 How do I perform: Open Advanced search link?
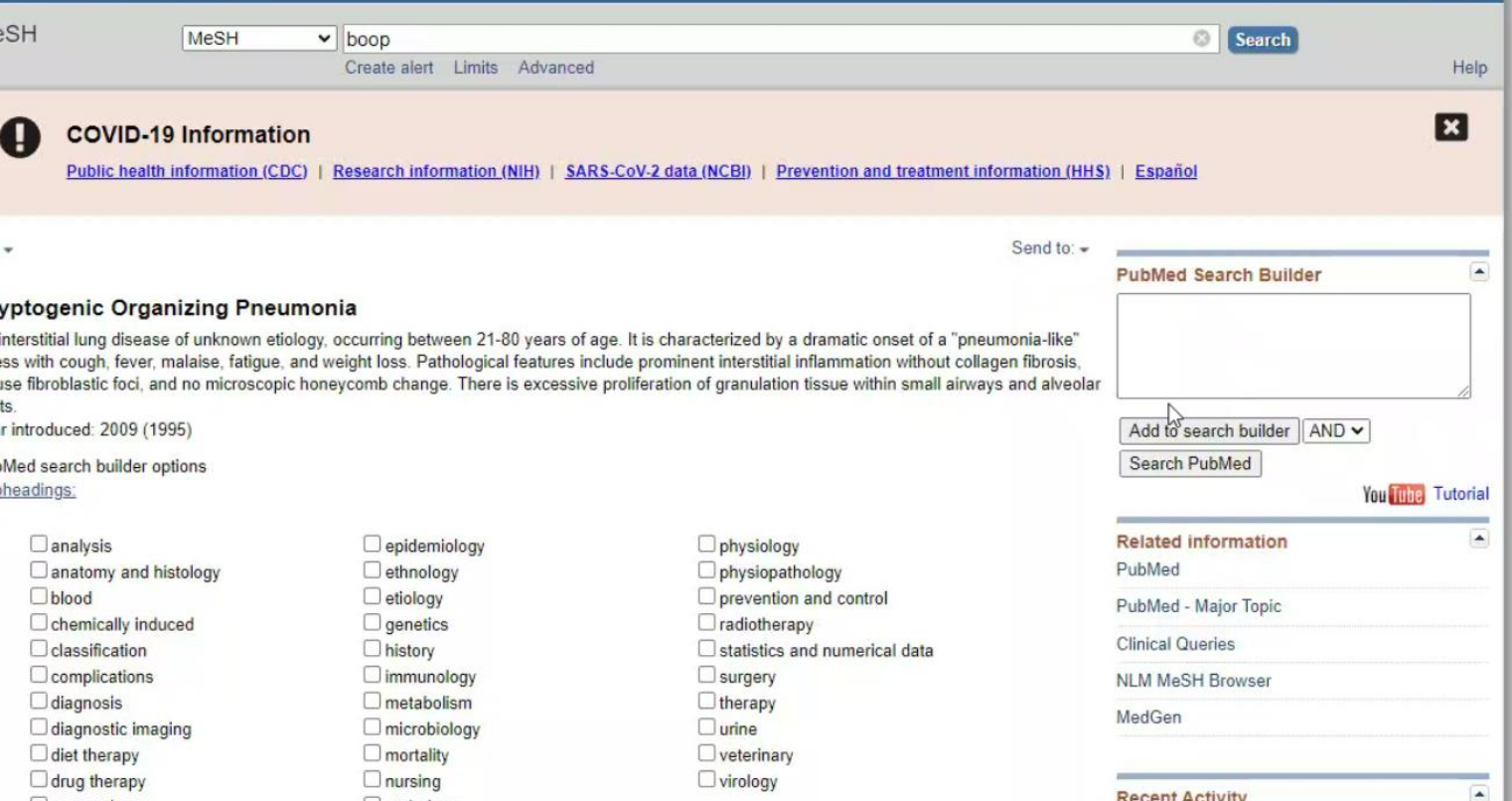(556, 68)
